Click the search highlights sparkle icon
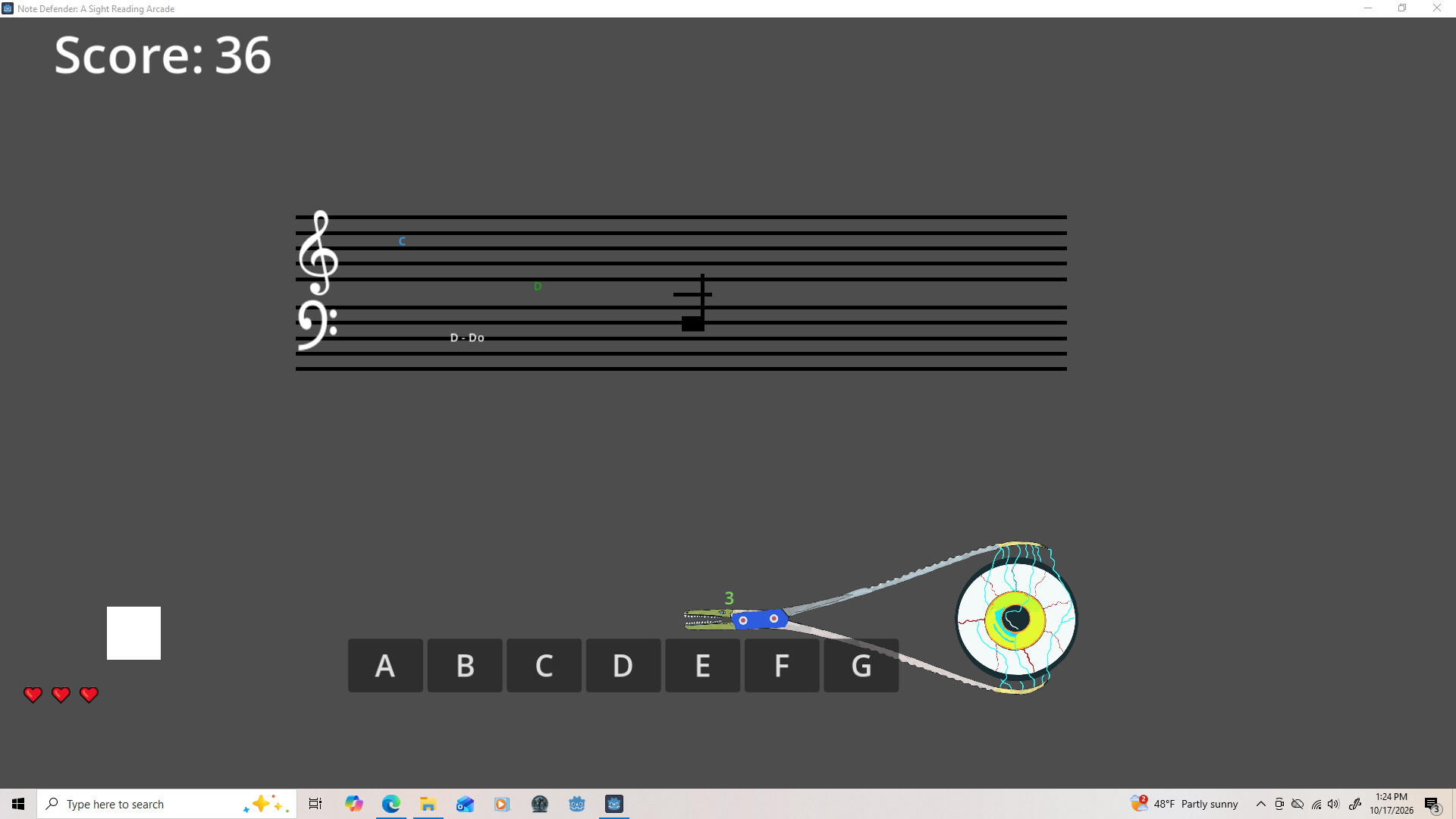 click(265, 804)
